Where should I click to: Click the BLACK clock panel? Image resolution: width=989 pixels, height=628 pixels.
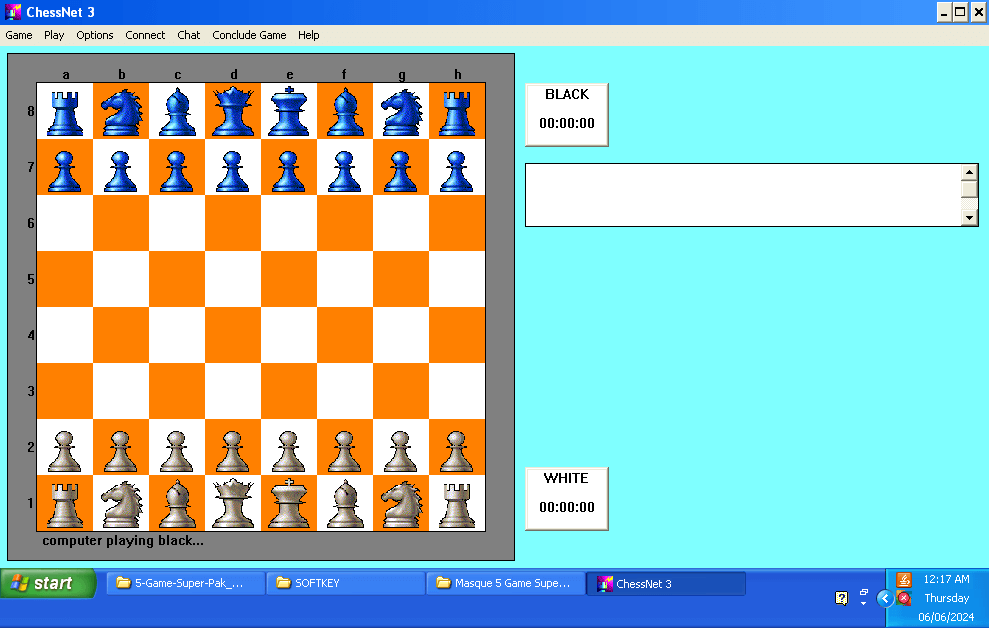pos(566,115)
